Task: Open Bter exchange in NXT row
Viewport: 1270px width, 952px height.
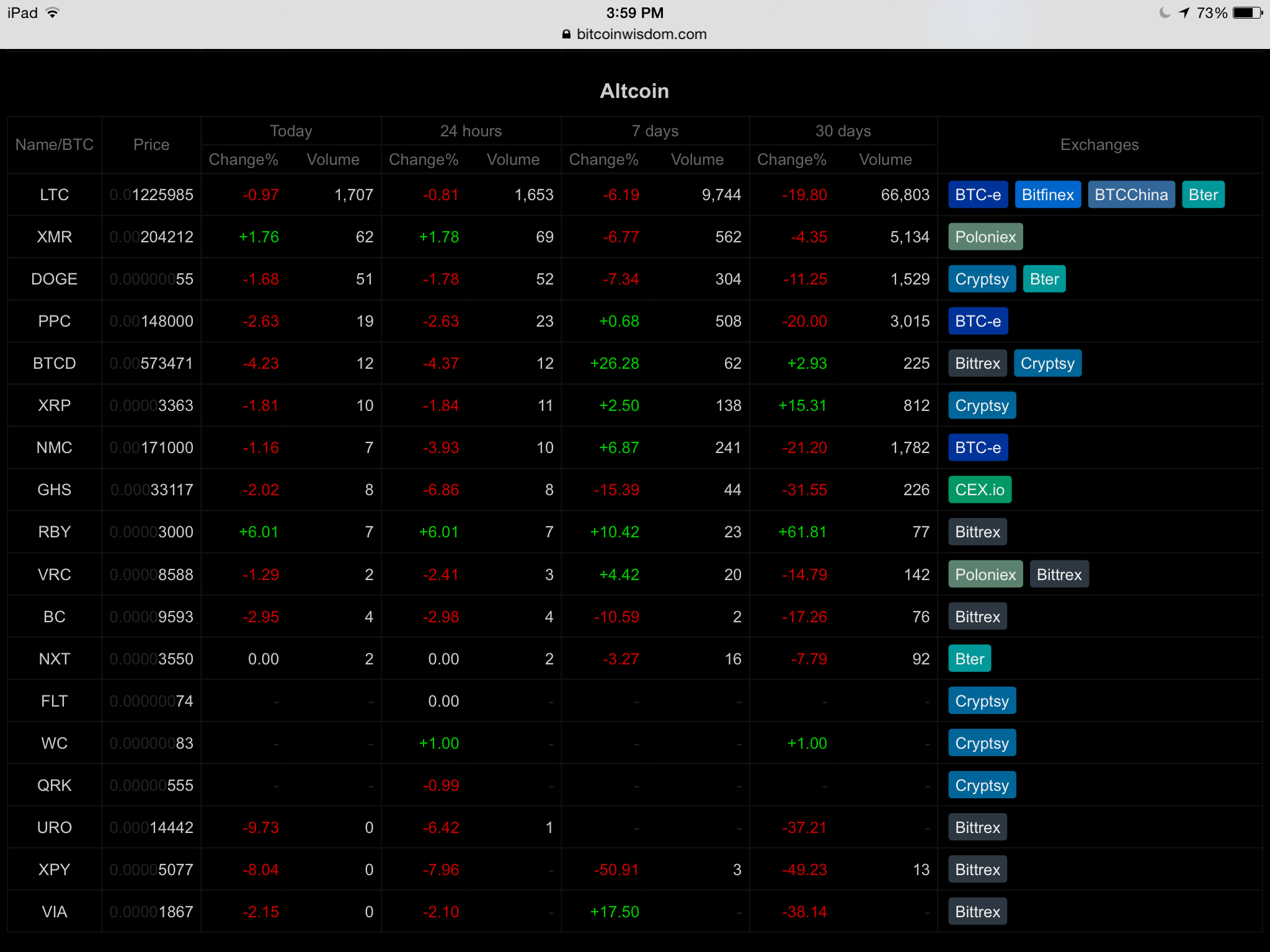Action: [x=970, y=659]
